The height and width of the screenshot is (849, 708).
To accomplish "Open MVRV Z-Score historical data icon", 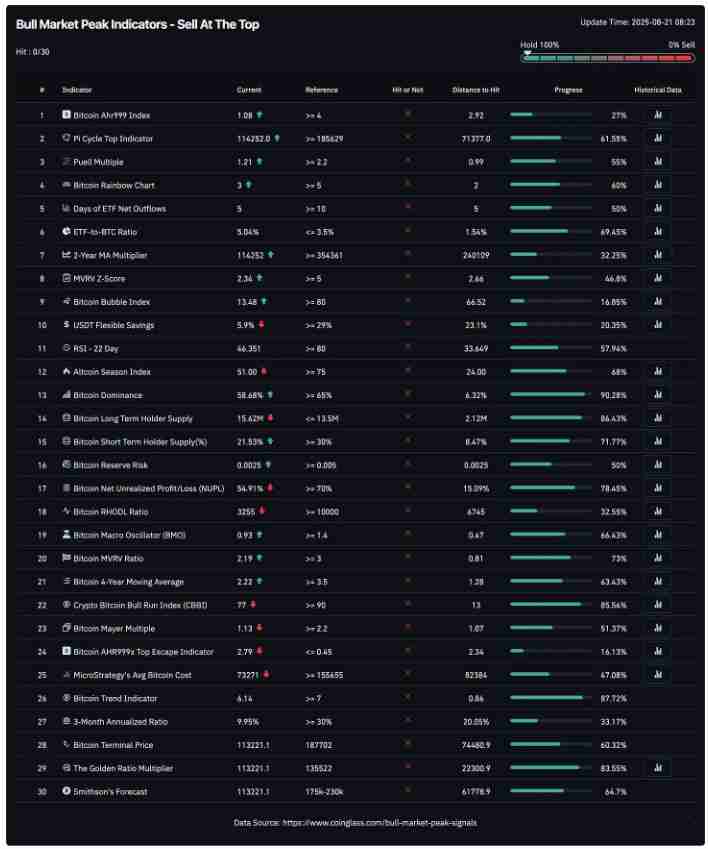I will point(657,278).
